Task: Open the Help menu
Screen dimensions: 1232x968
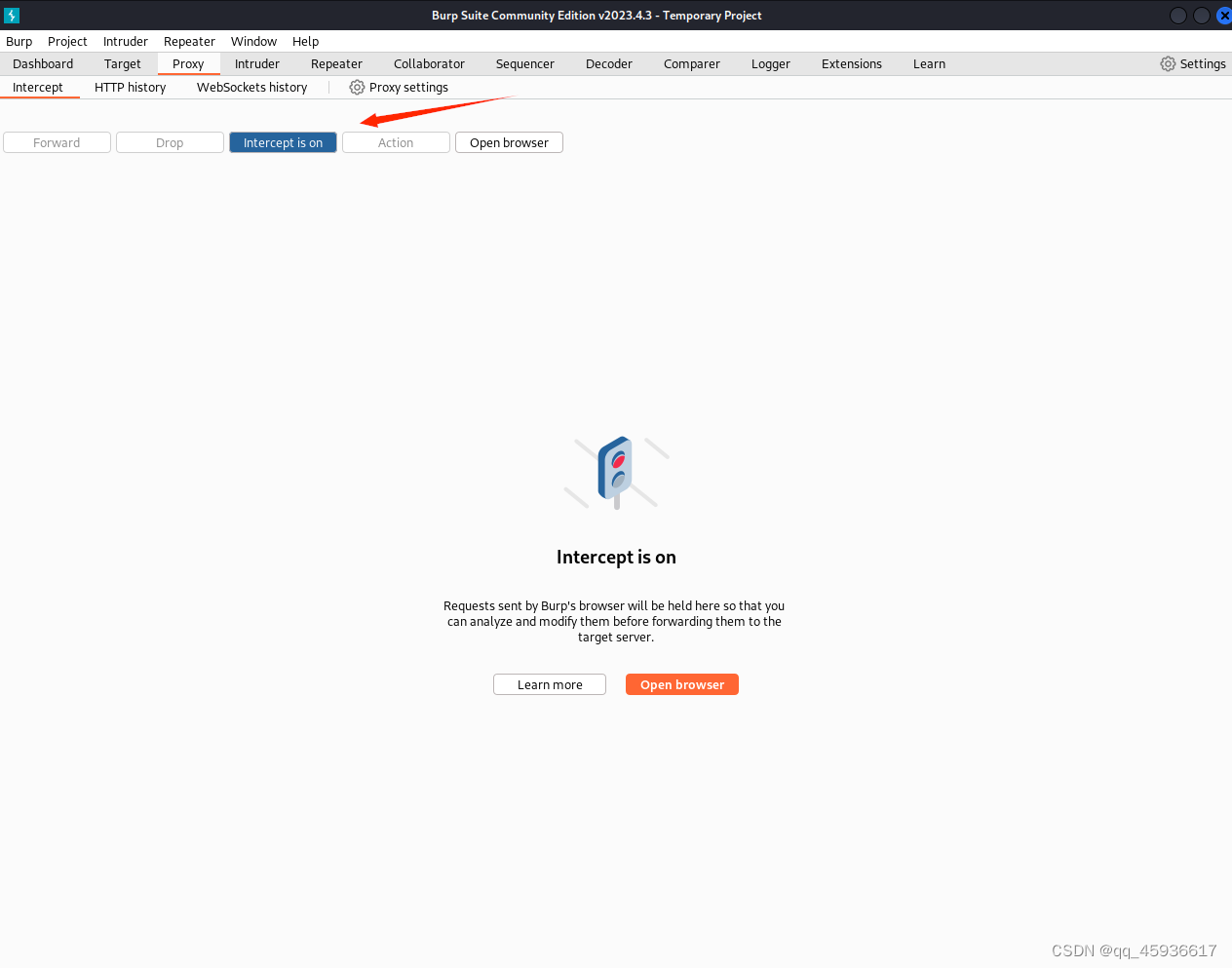Action: coord(305,41)
